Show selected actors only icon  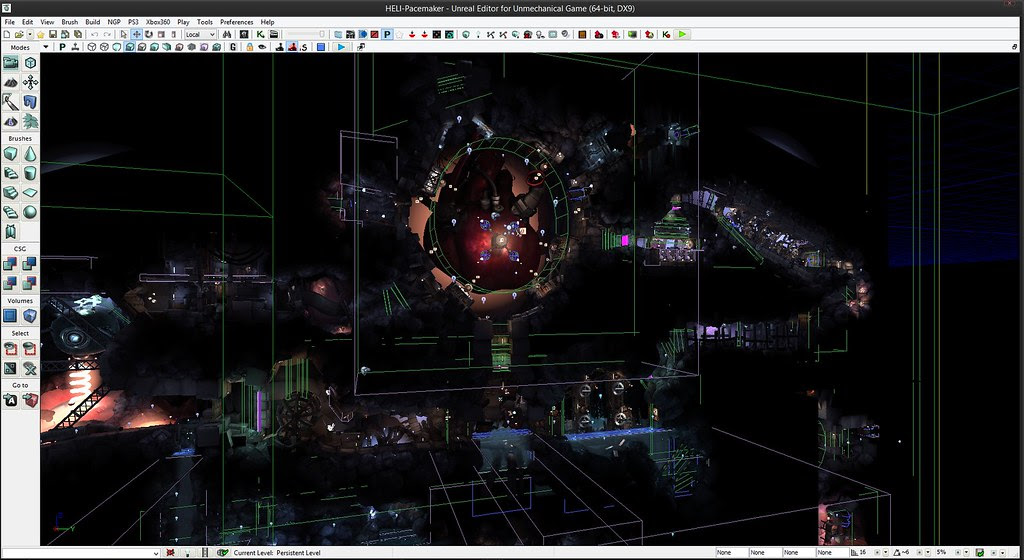10,349
